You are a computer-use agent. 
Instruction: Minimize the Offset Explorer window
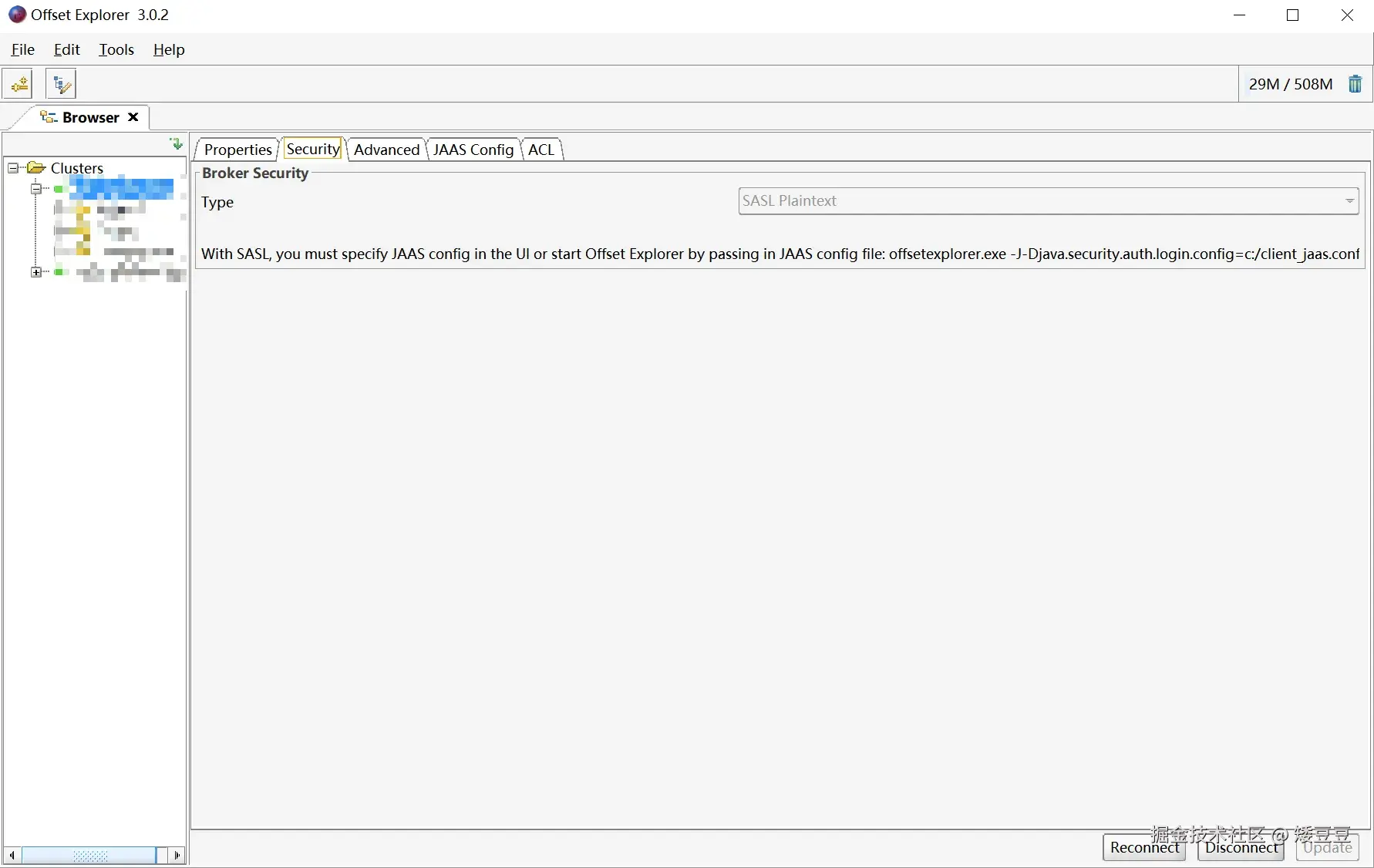tap(1240, 15)
